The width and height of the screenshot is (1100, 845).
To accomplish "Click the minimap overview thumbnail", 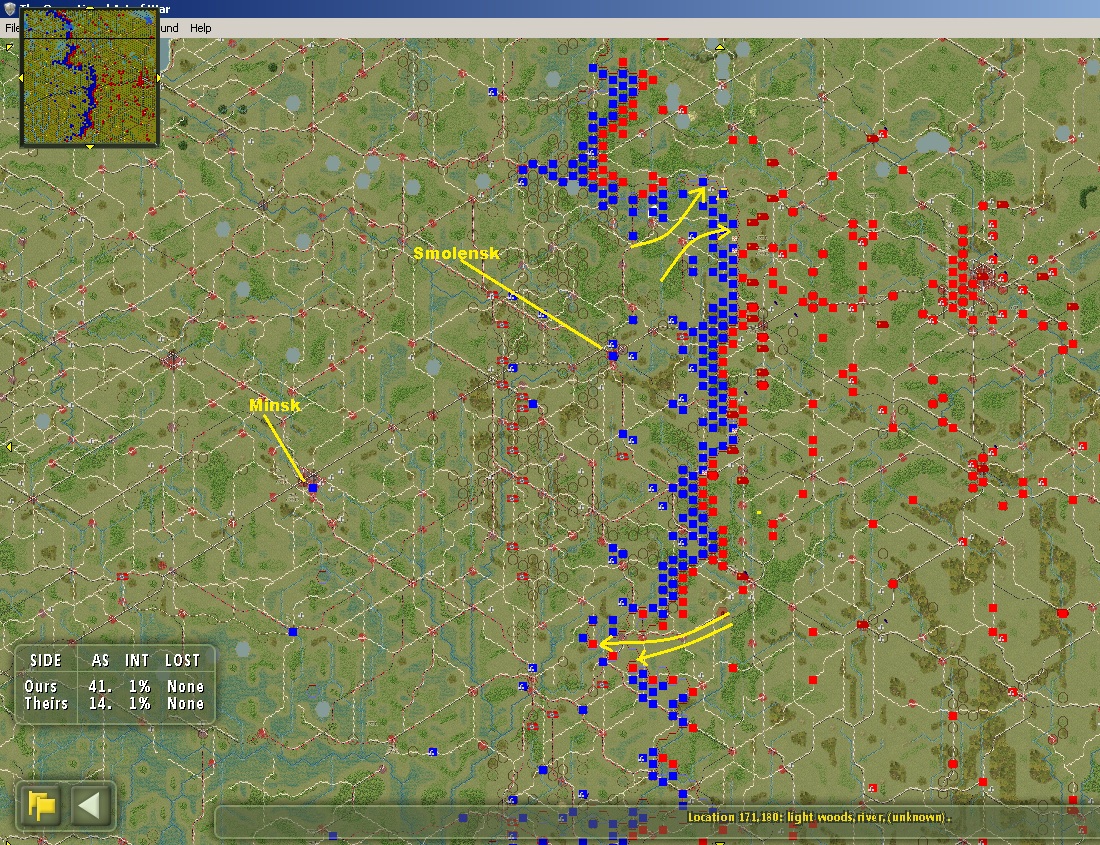I will (90, 76).
